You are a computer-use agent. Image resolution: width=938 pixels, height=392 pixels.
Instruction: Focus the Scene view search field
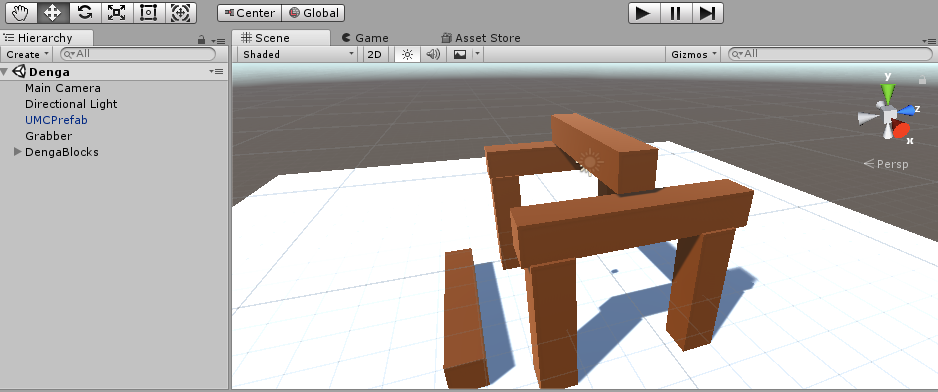[830, 54]
